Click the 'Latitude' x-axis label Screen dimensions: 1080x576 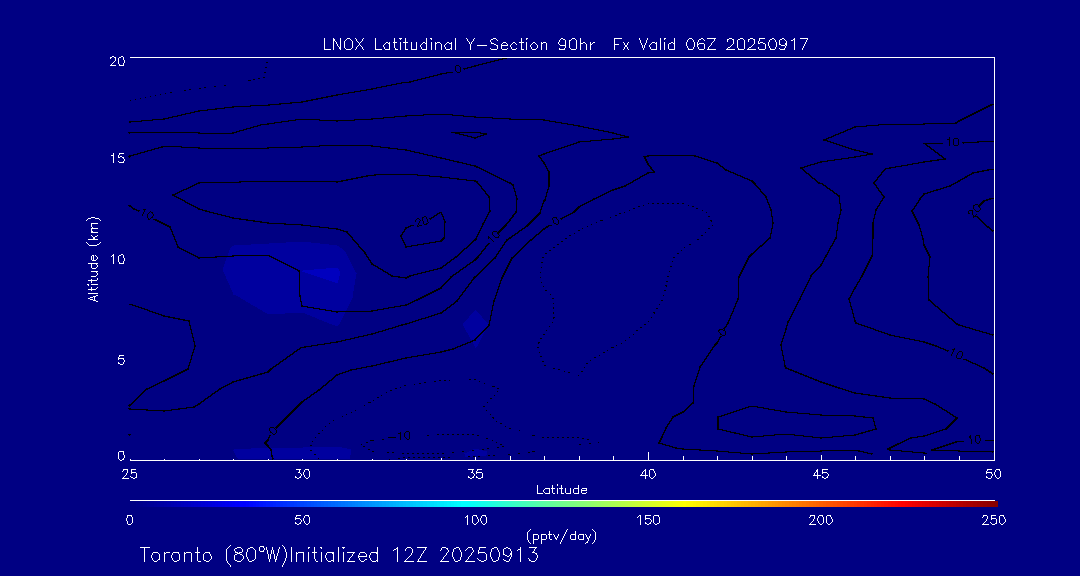point(562,489)
